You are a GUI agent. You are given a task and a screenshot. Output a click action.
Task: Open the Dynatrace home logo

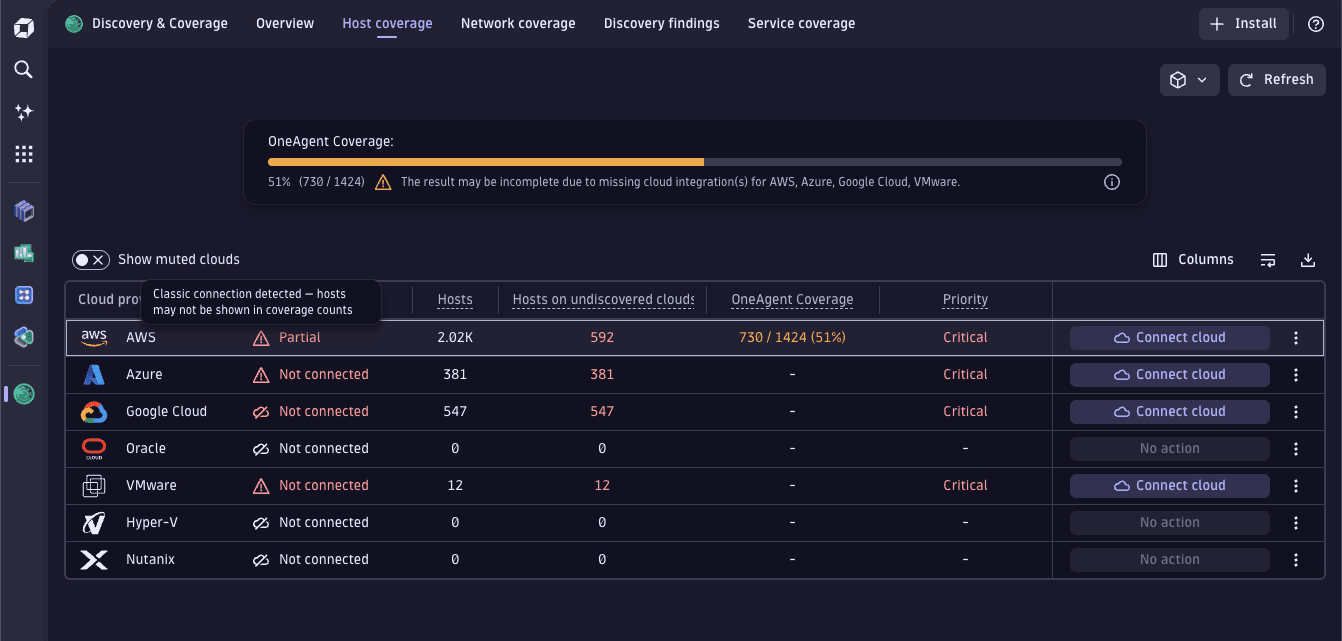[x=24, y=27]
